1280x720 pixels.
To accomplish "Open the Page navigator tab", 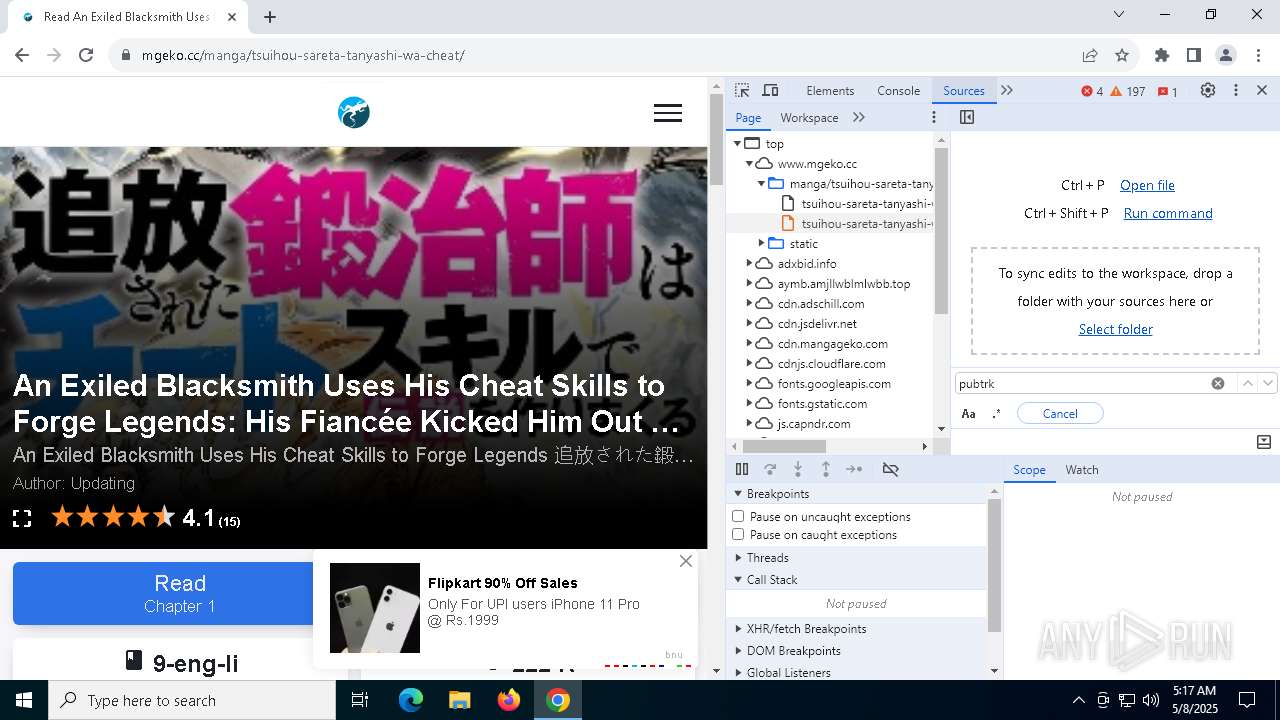I will point(748,117).
